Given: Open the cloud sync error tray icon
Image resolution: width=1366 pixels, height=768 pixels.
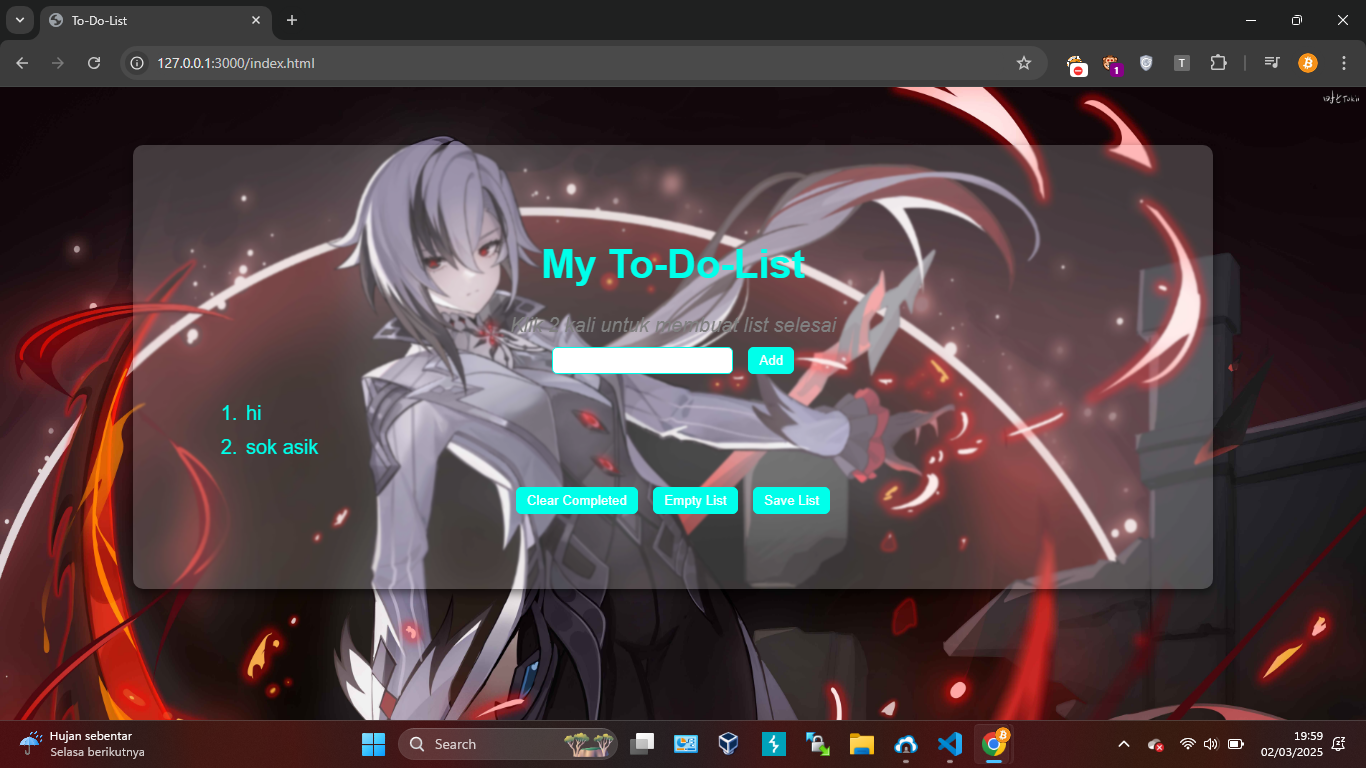Looking at the screenshot, I should tap(1155, 744).
